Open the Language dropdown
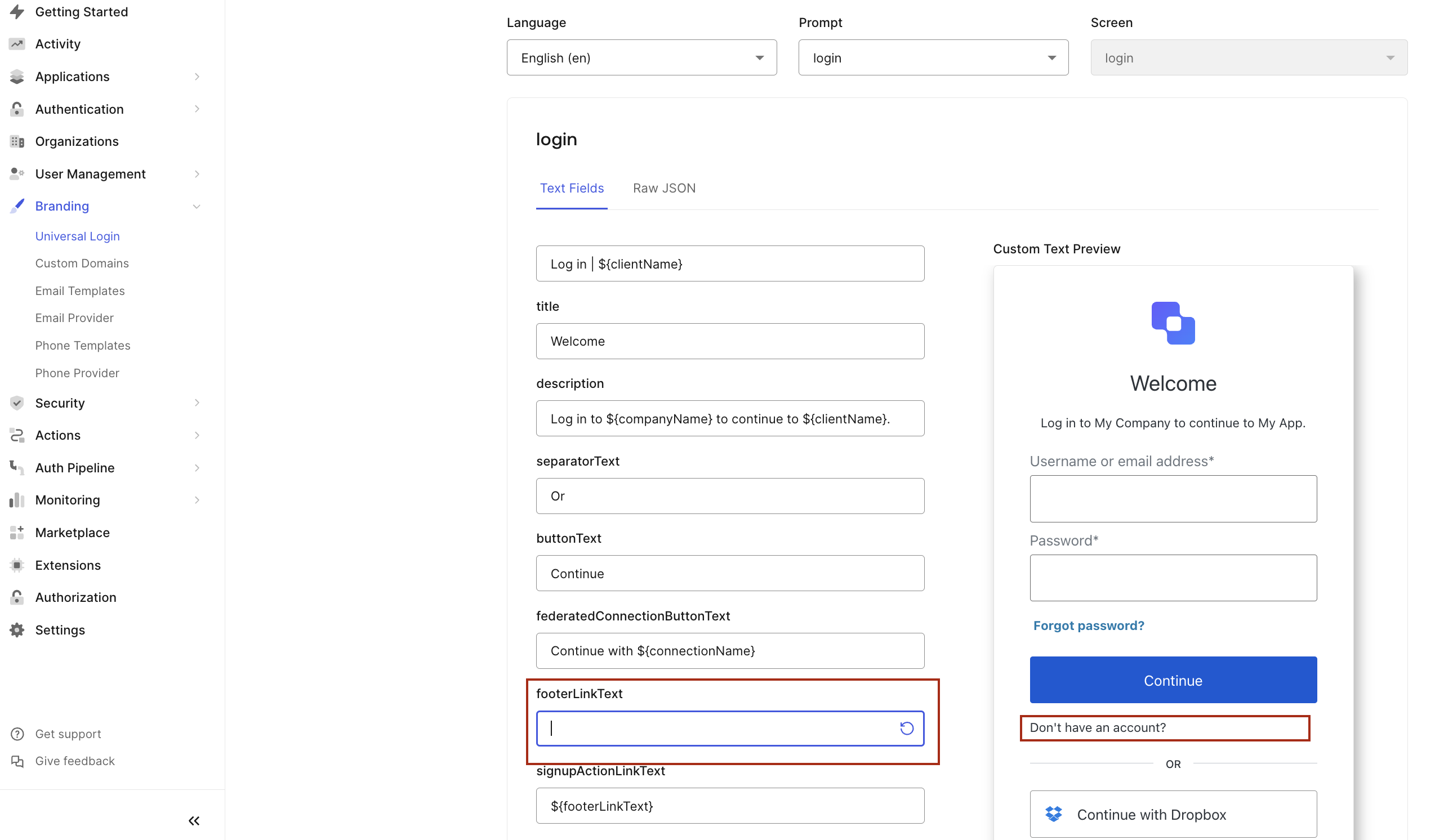 [x=642, y=57]
